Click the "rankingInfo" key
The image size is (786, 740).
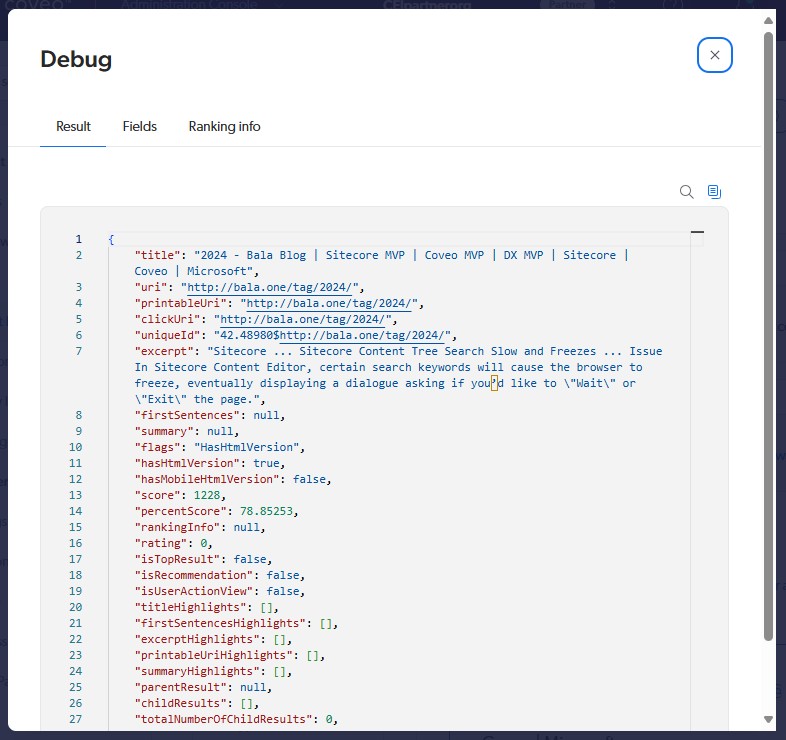(x=177, y=527)
